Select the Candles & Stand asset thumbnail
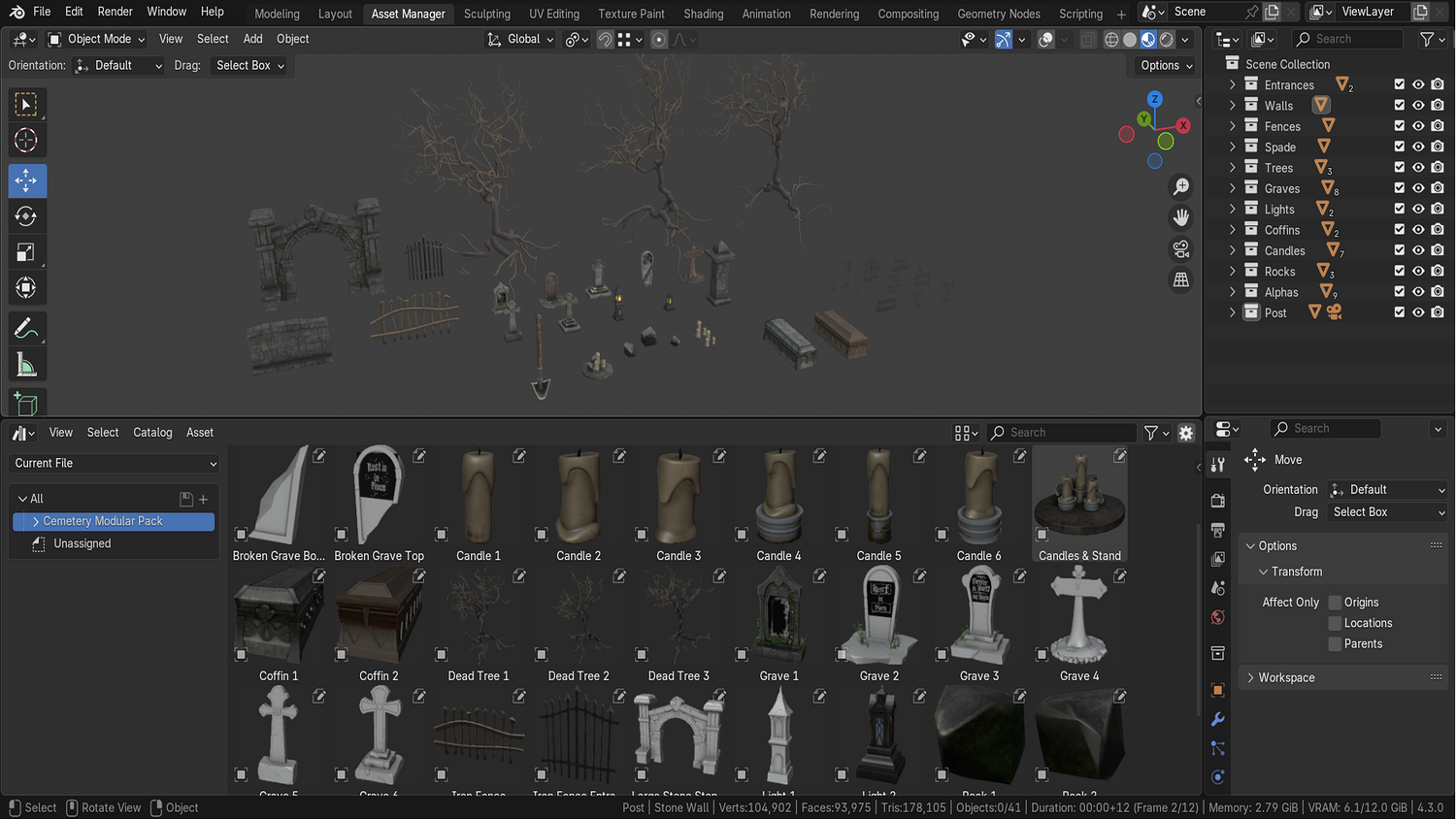1456x819 pixels. pos(1080,496)
